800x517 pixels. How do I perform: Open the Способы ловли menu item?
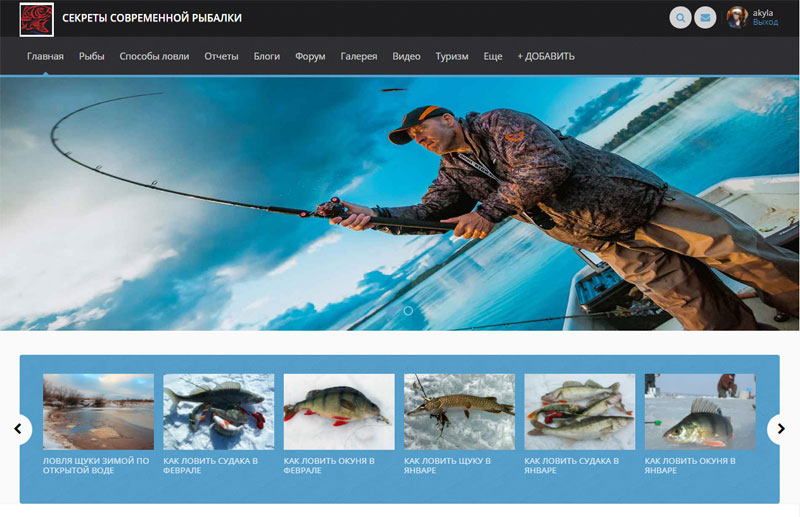[154, 56]
